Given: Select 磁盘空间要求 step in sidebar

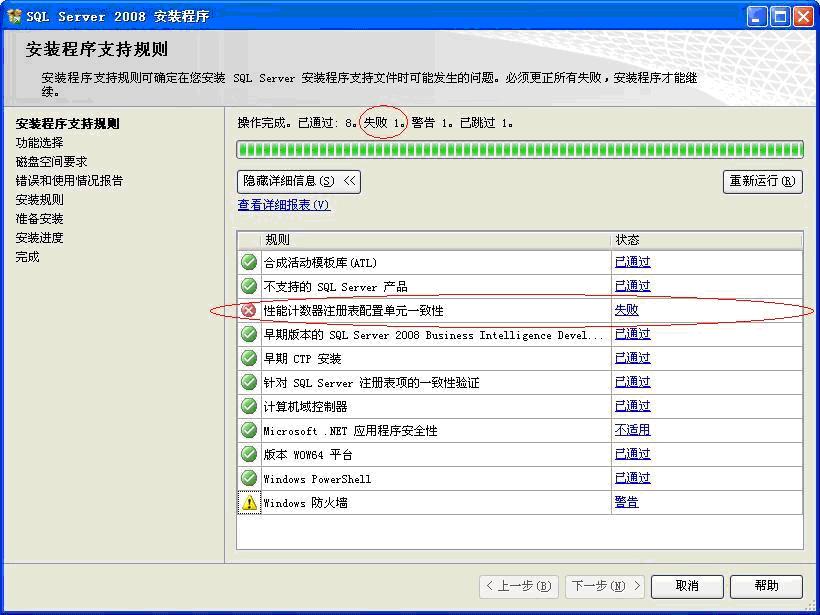Looking at the screenshot, I should tap(51, 162).
